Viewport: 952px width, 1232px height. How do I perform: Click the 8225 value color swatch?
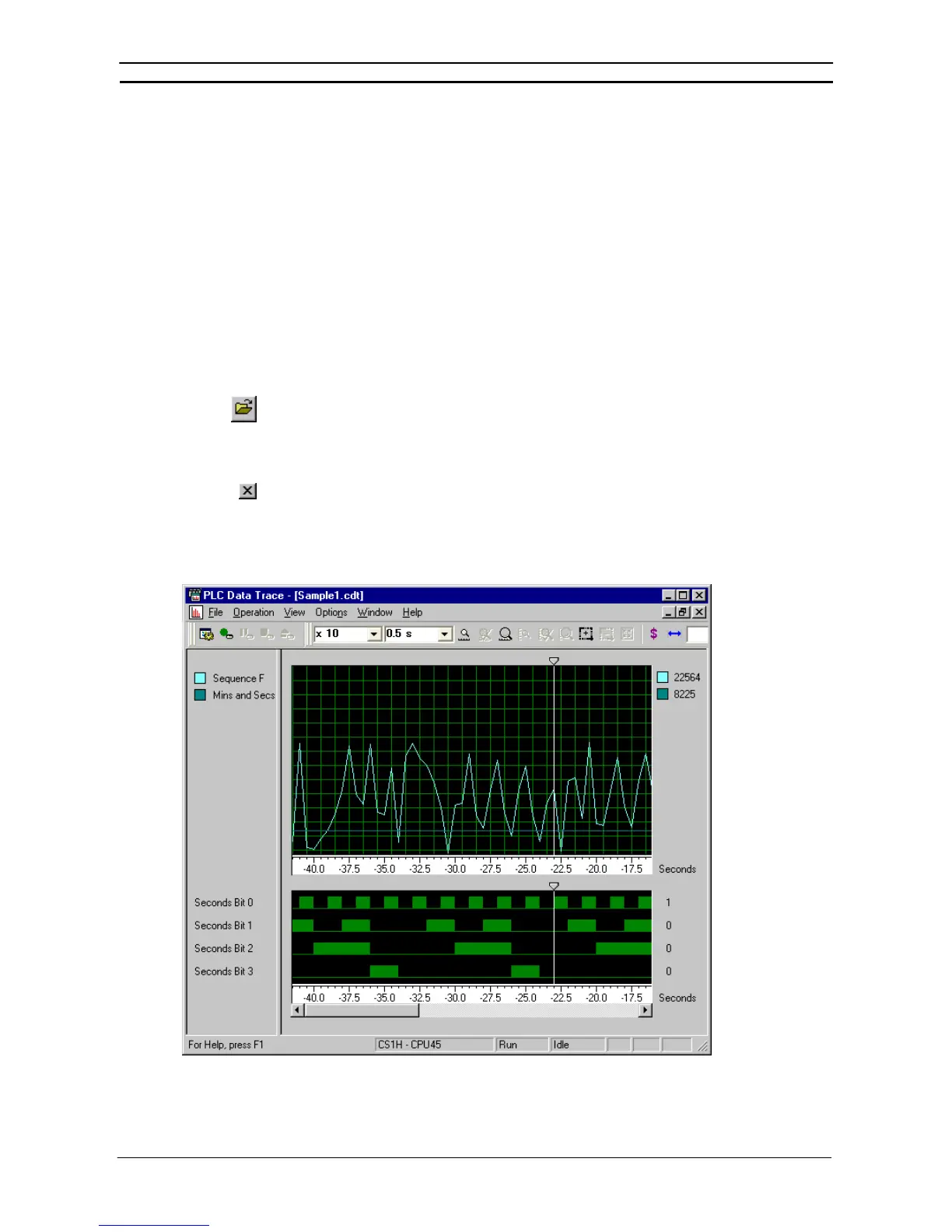[x=663, y=694]
